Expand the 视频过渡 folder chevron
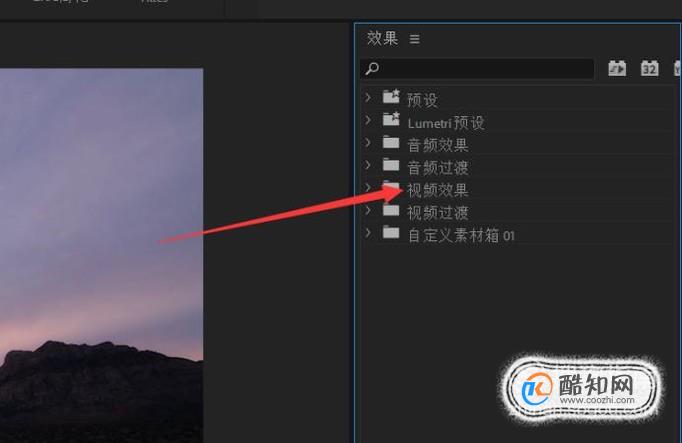Screen dimensions: 682x443 click(x=368, y=210)
